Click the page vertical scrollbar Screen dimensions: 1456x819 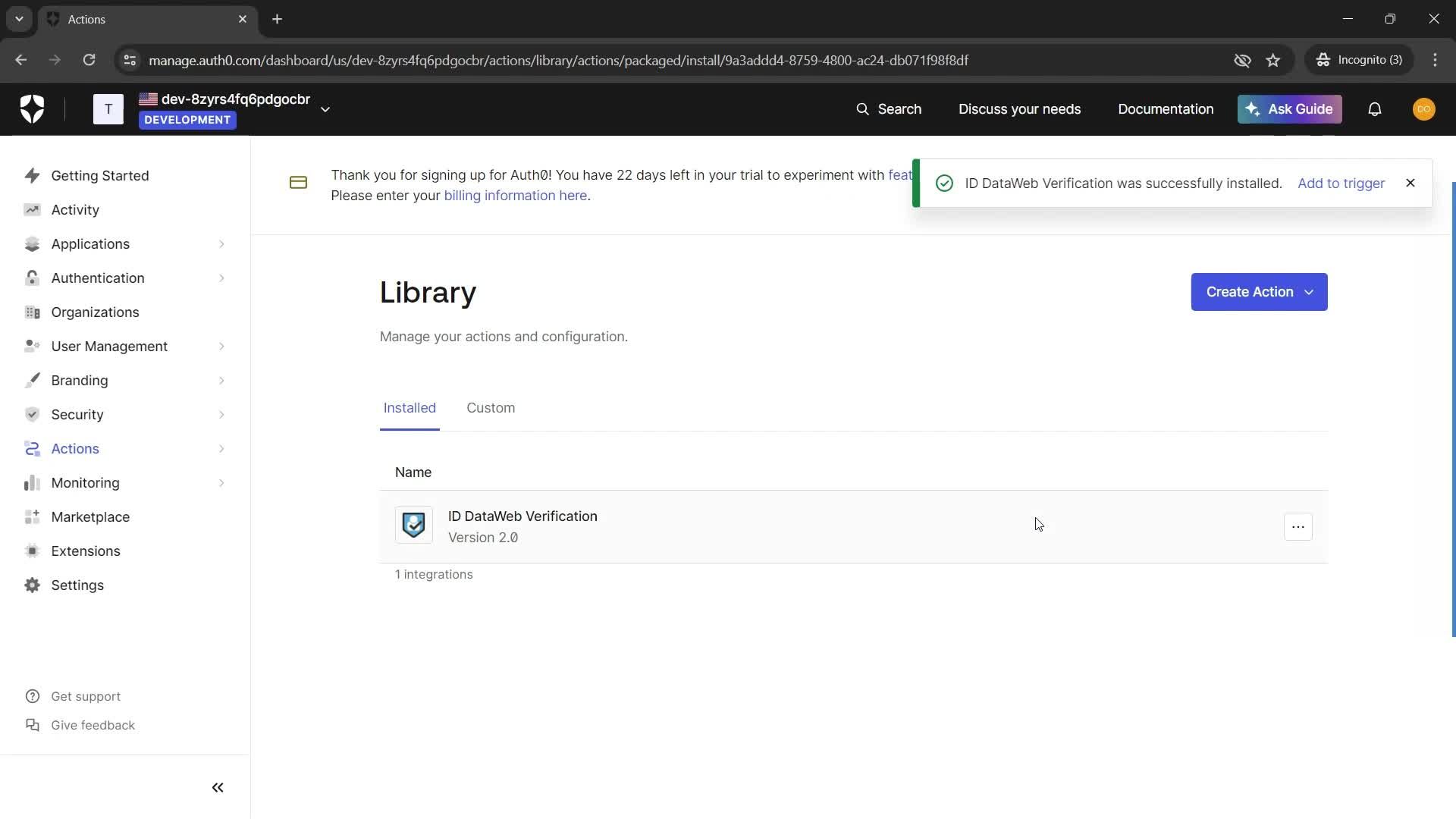[x=1453, y=409]
